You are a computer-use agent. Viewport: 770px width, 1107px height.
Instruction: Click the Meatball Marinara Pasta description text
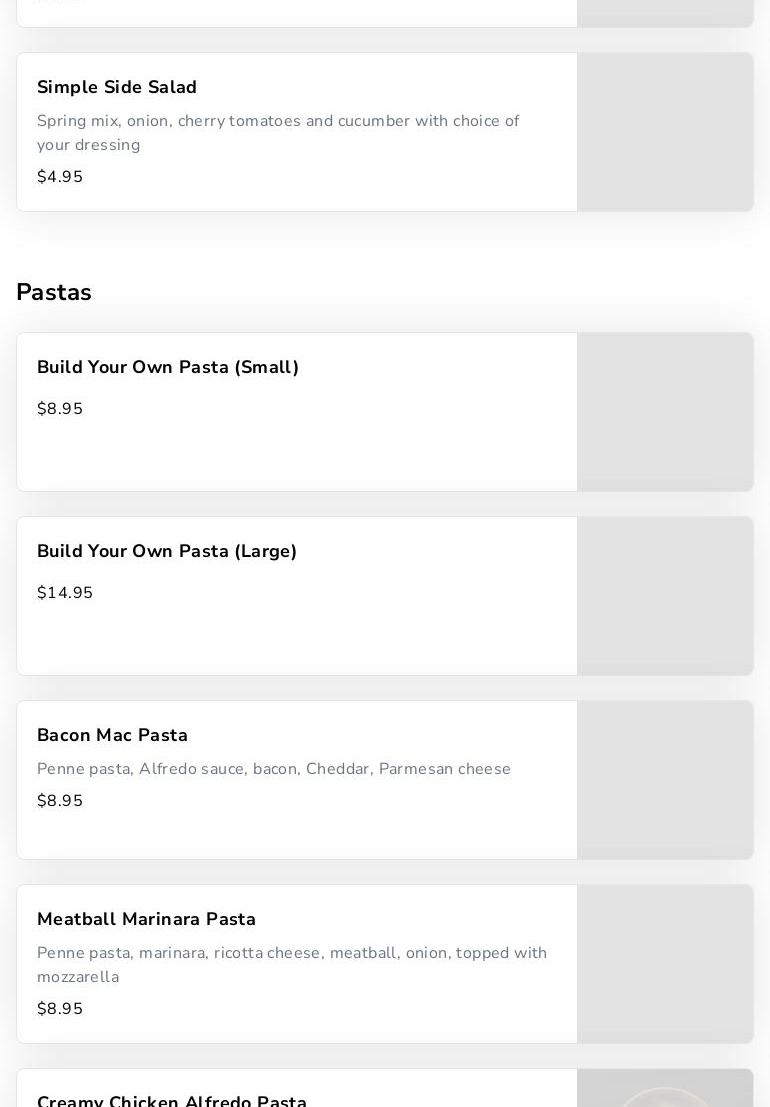click(x=291, y=965)
